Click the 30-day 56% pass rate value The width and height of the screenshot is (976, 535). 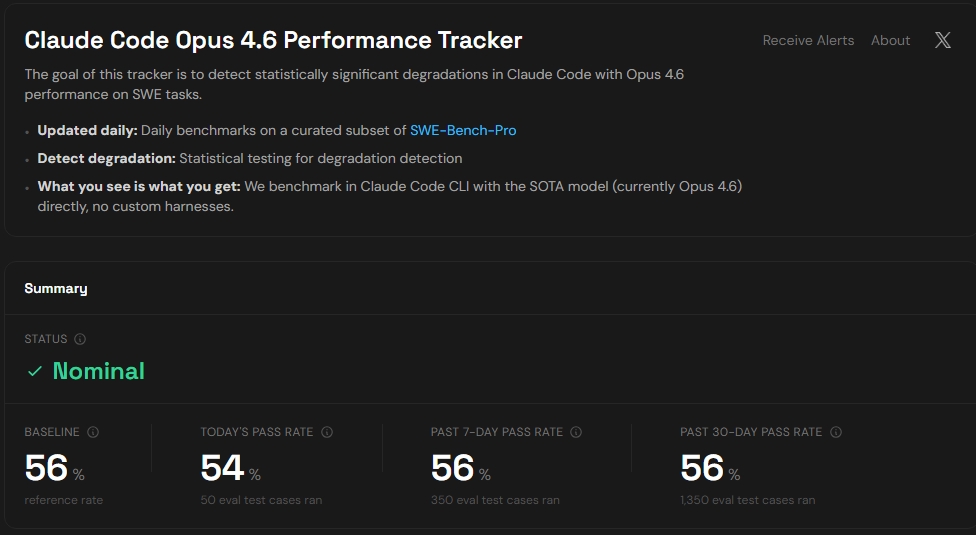coord(702,468)
